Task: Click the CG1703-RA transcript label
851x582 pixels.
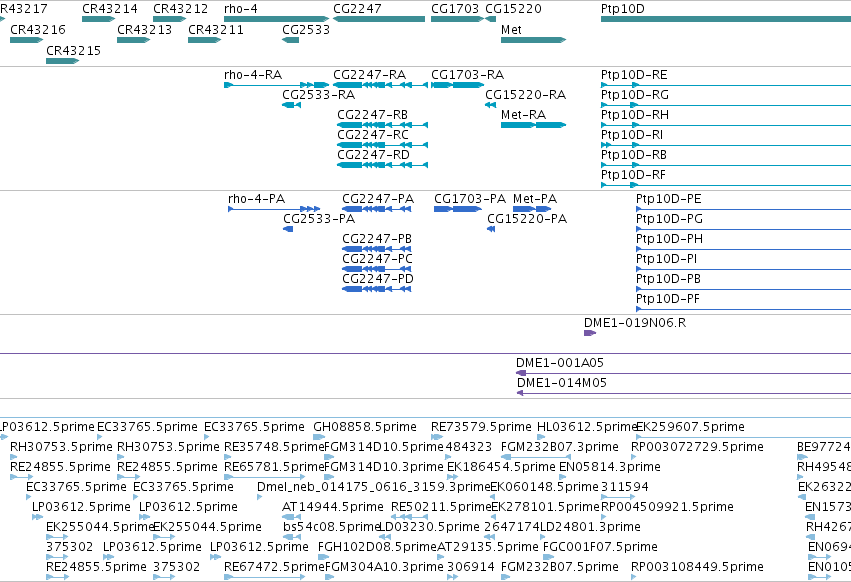Action: (x=467, y=75)
